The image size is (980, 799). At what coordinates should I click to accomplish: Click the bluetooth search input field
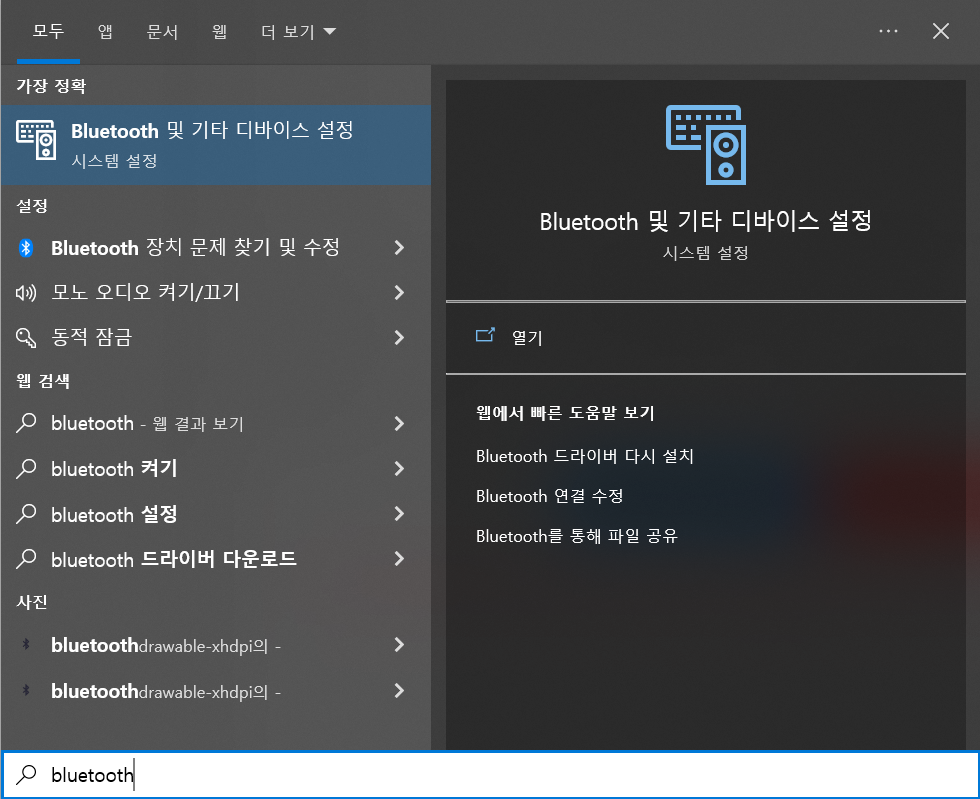tap(490, 775)
